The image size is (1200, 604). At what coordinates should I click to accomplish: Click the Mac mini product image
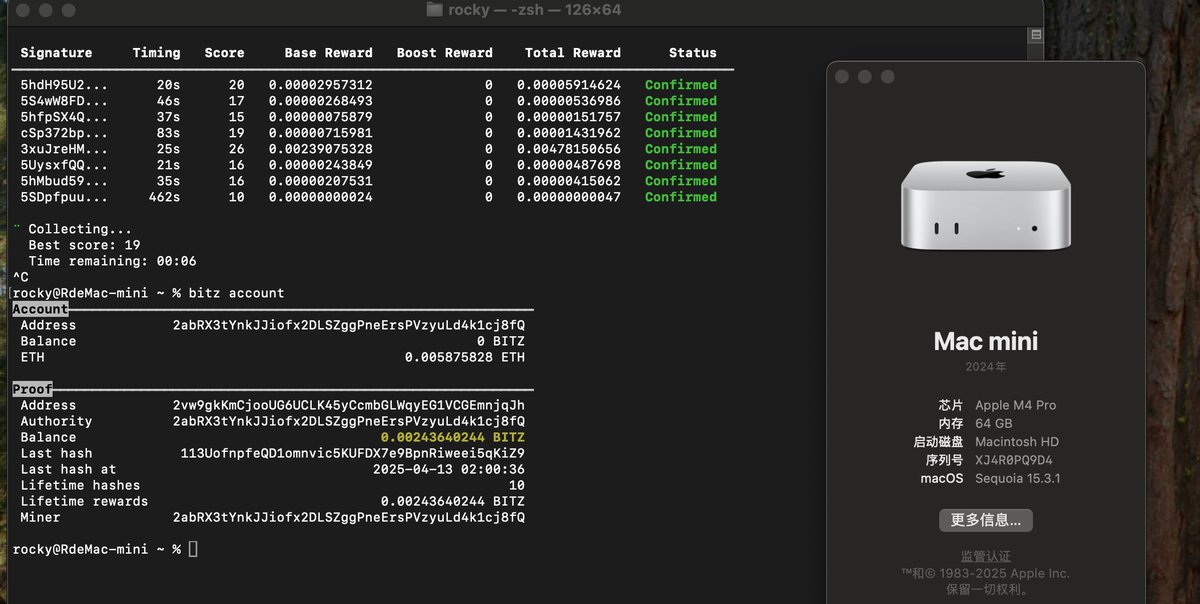985,207
